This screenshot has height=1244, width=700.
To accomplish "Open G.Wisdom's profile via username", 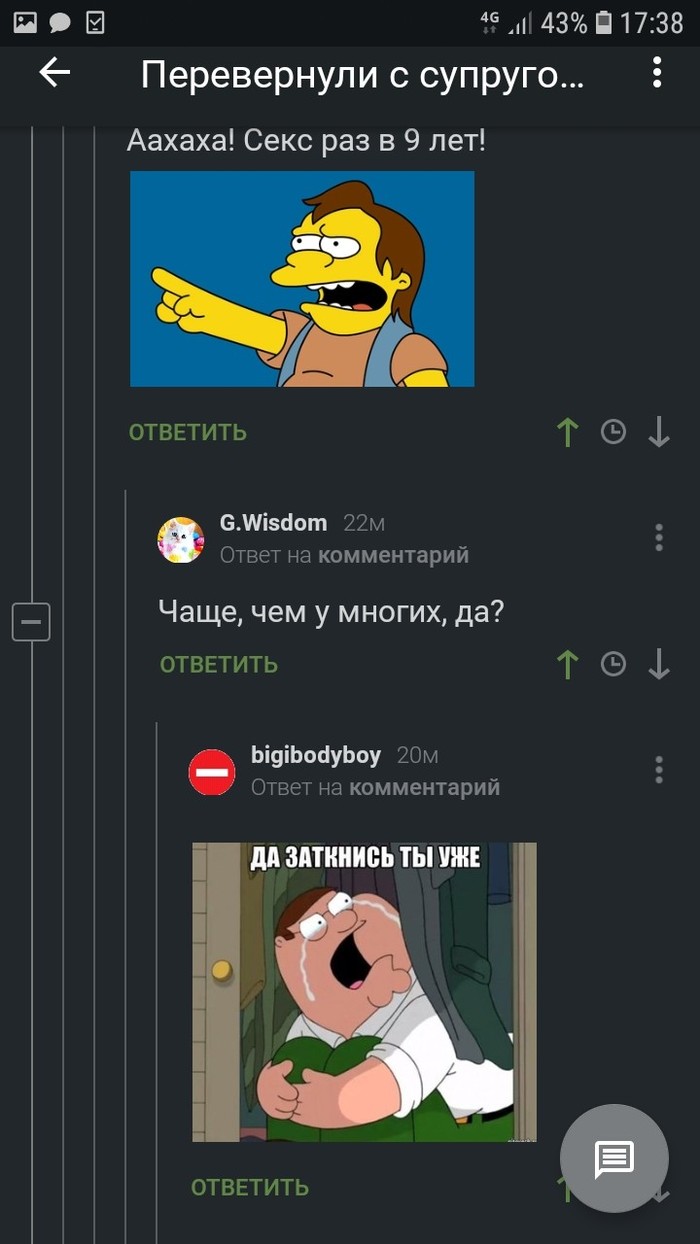I will 273,523.
